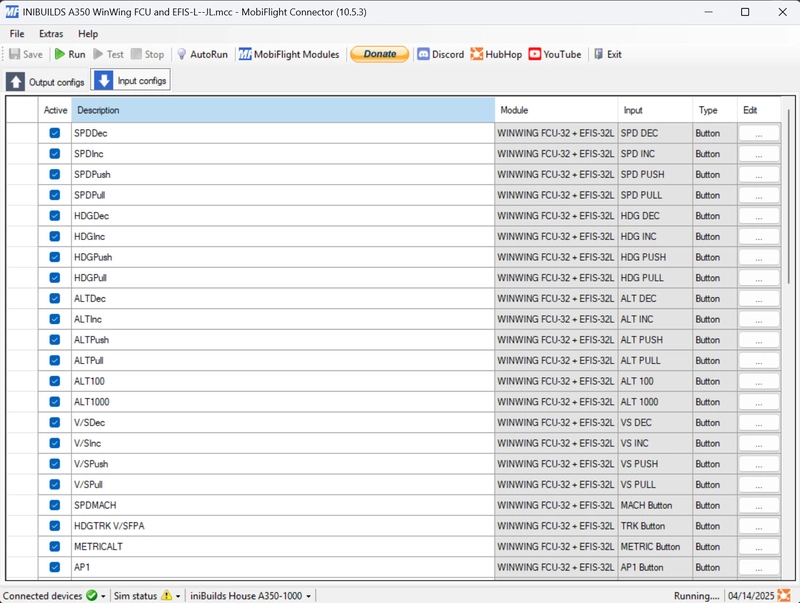Click the Donate button
Screen dimensions: 800x603
[379, 54]
